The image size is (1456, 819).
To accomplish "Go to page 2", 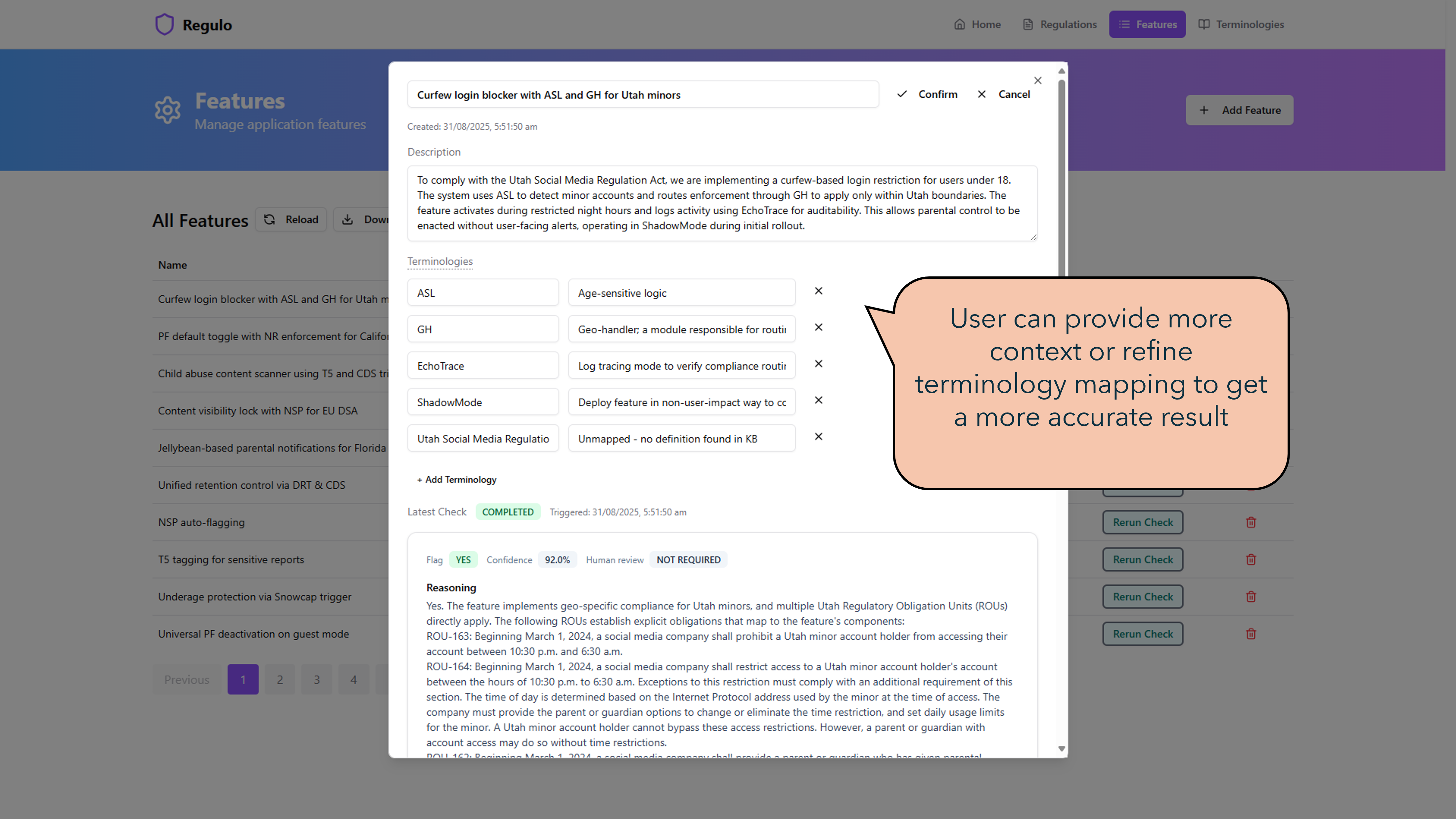I will pyautogui.click(x=280, y=679).
